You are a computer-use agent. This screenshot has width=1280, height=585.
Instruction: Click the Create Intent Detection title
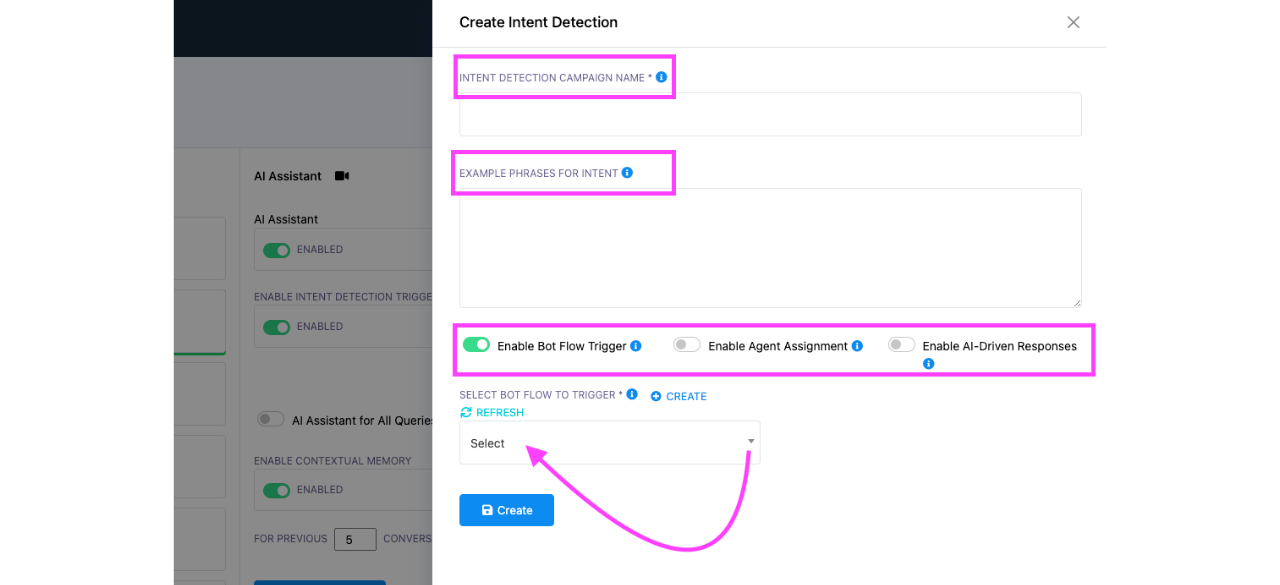pos(538,22)
